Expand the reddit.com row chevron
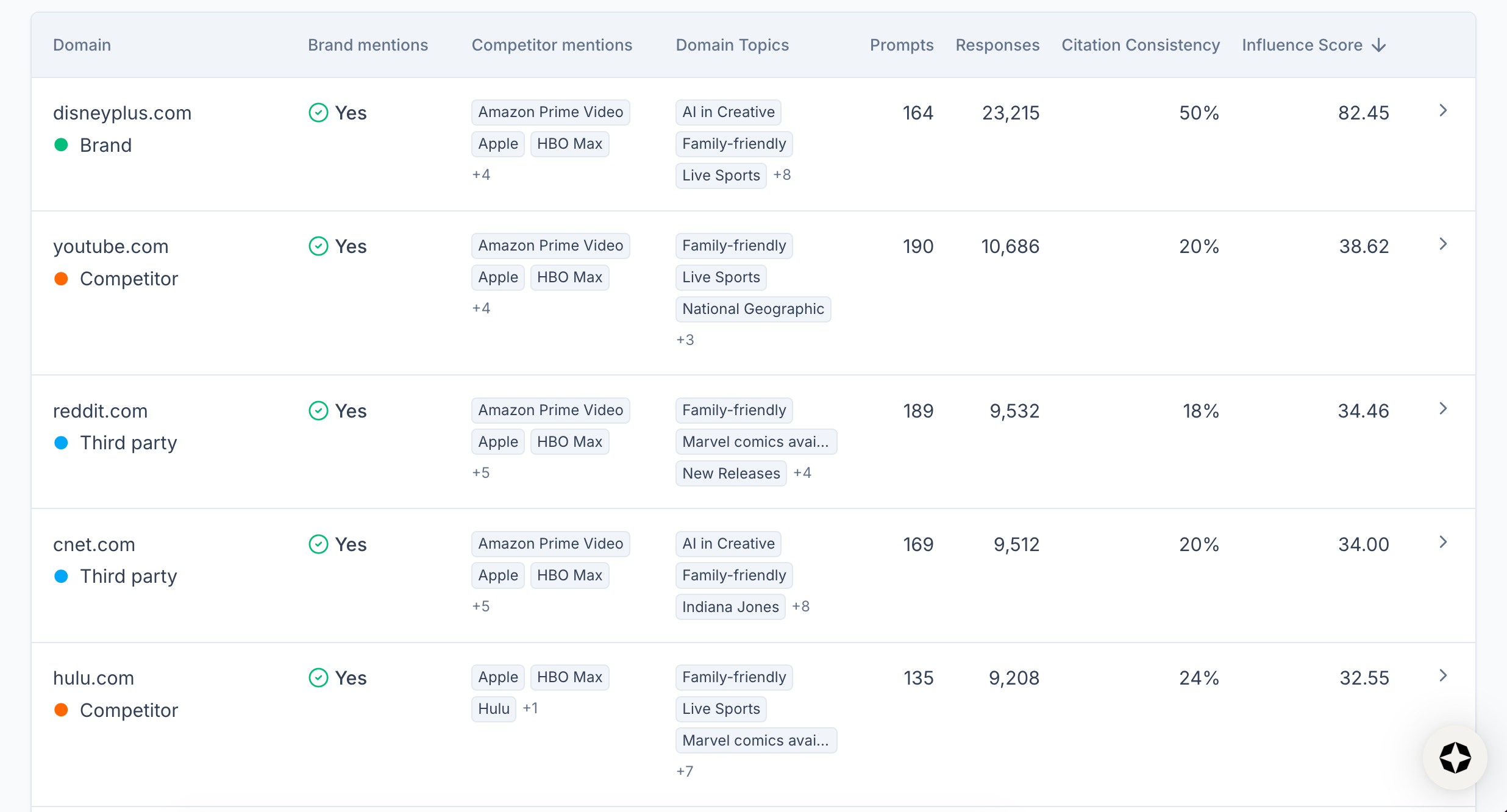Screen dimensions: 1507x812 click(1443, 408)
